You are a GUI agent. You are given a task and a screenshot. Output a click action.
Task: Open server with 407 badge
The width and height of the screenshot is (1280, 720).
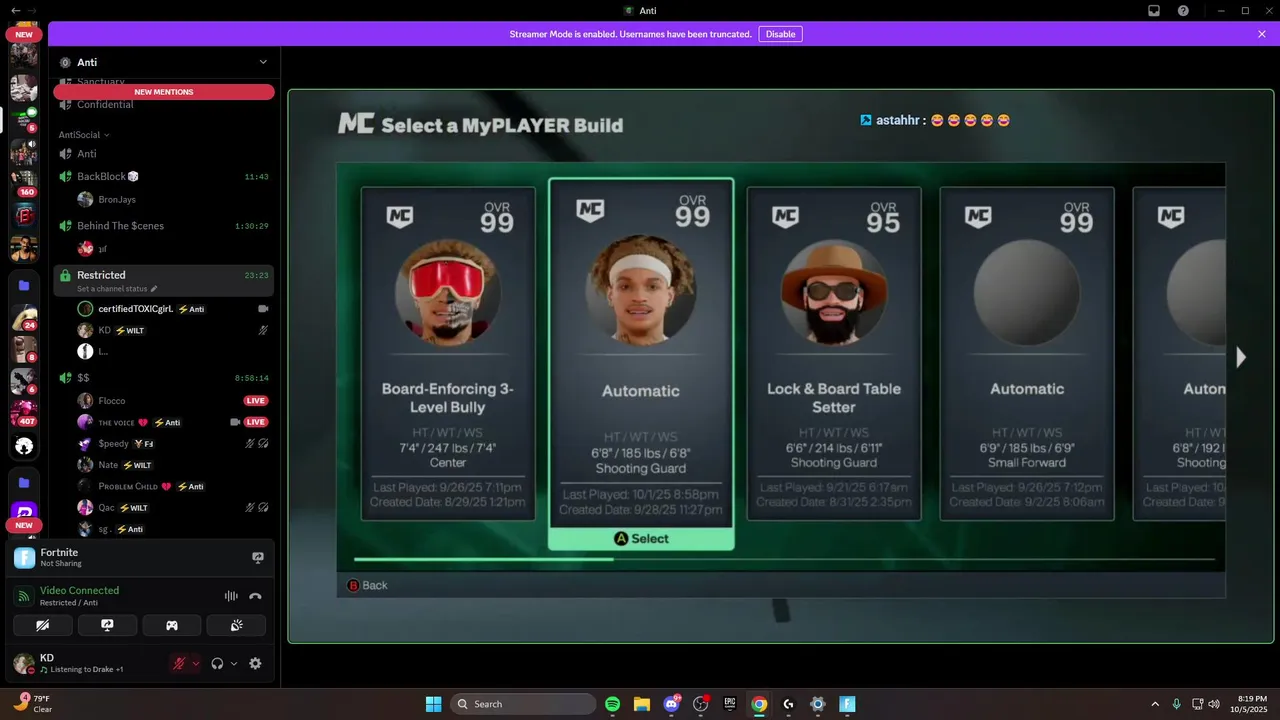click(24, 412)
